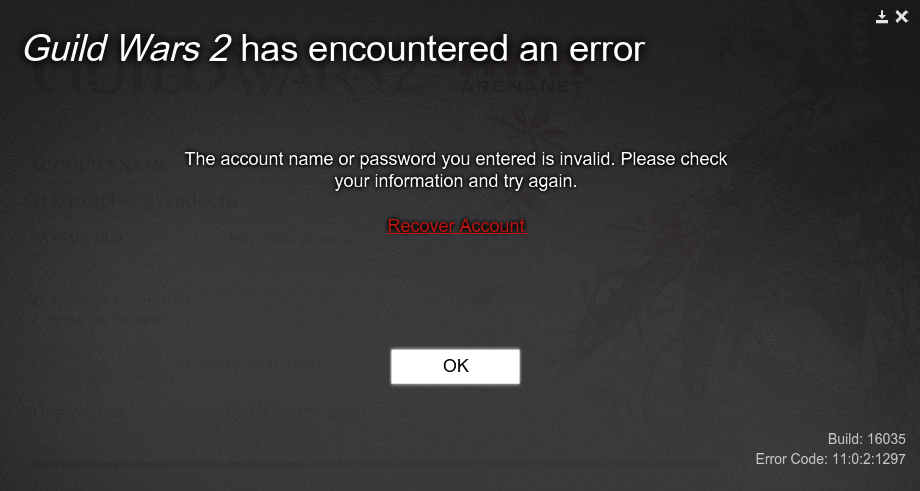Click the dimmed PASSWORD label
920x491 pixels.
[76, 239]
